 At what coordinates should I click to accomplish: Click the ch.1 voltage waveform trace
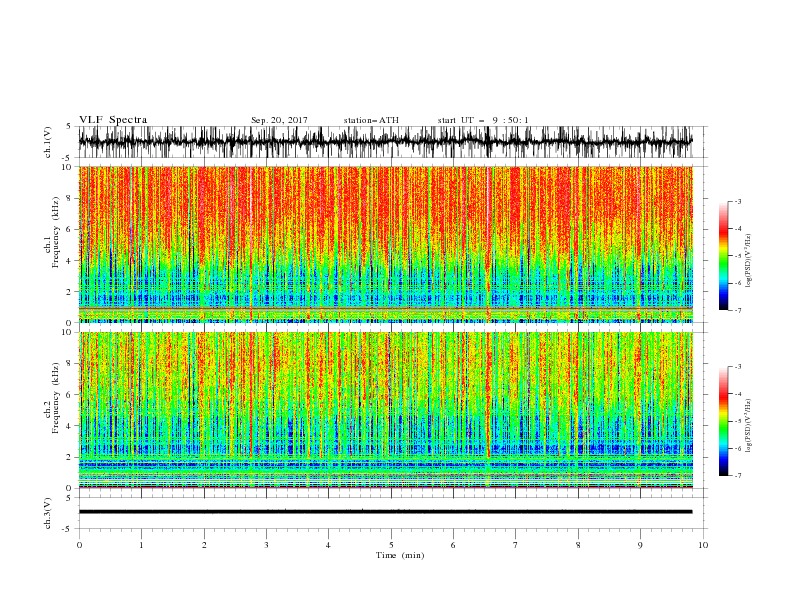tap(385, 142)
